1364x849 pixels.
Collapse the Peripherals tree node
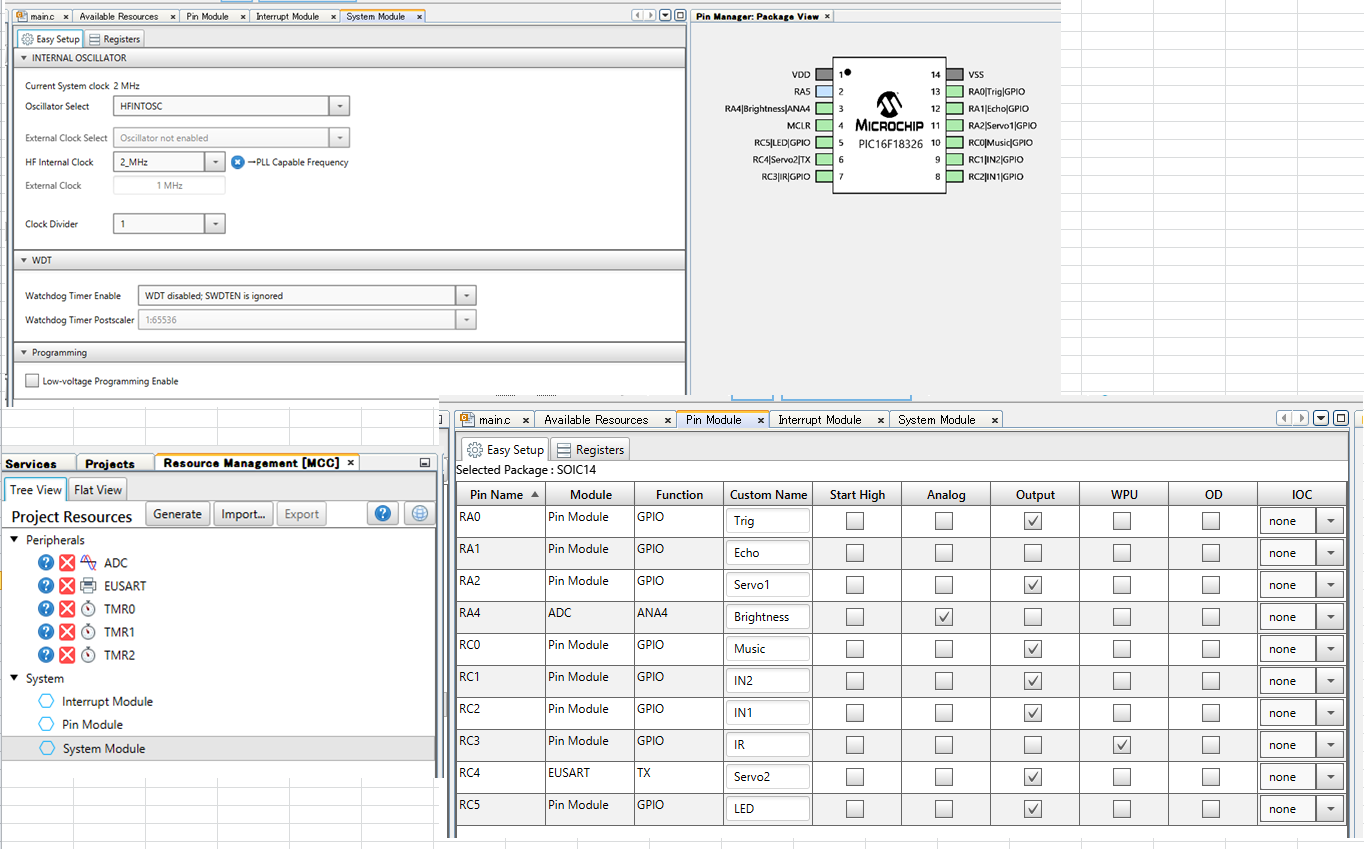pos(15,540)
